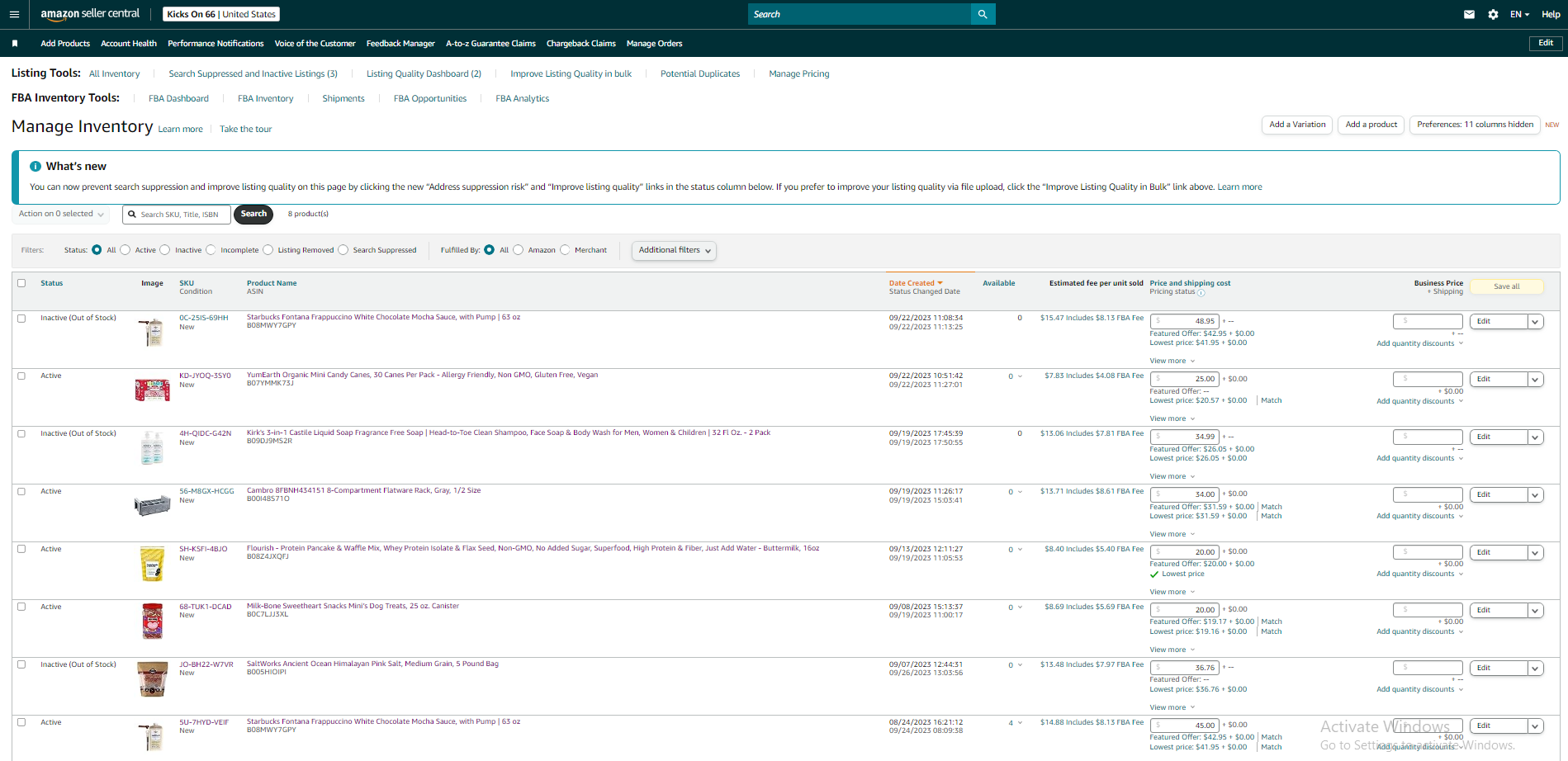The image size is (1568, 761).
Task: Select Amazon under Fulfilled By filter
Action: click(x=519, y=250)
